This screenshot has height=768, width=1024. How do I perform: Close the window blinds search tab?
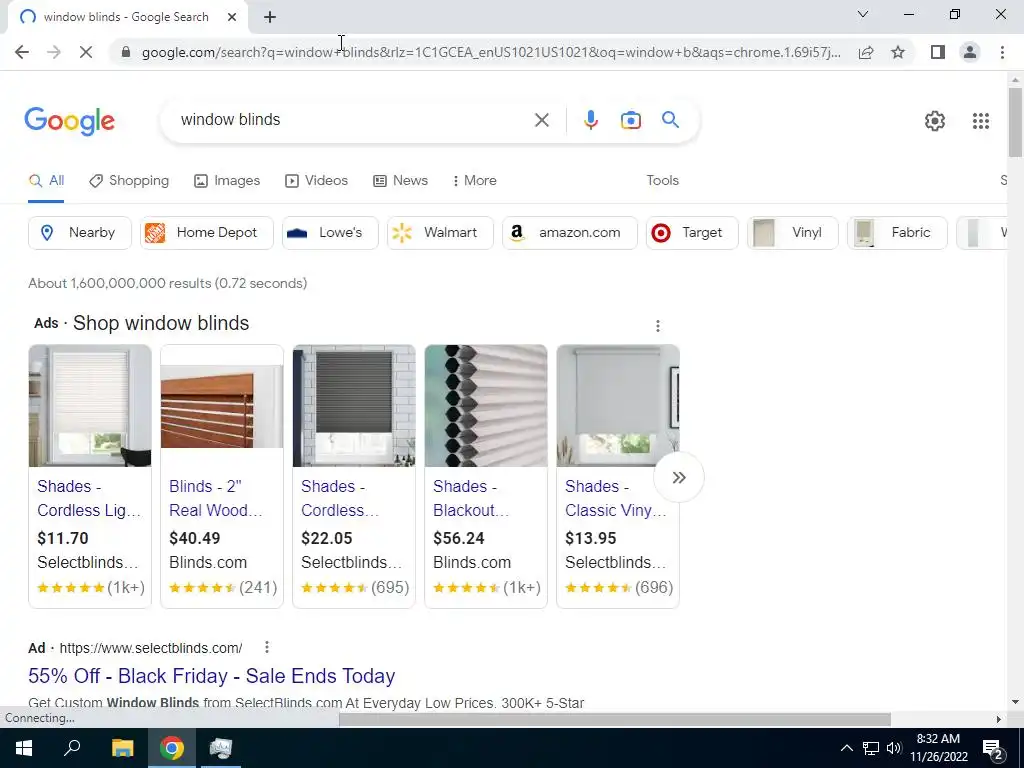pyautogui.click(x=232, y=18)
